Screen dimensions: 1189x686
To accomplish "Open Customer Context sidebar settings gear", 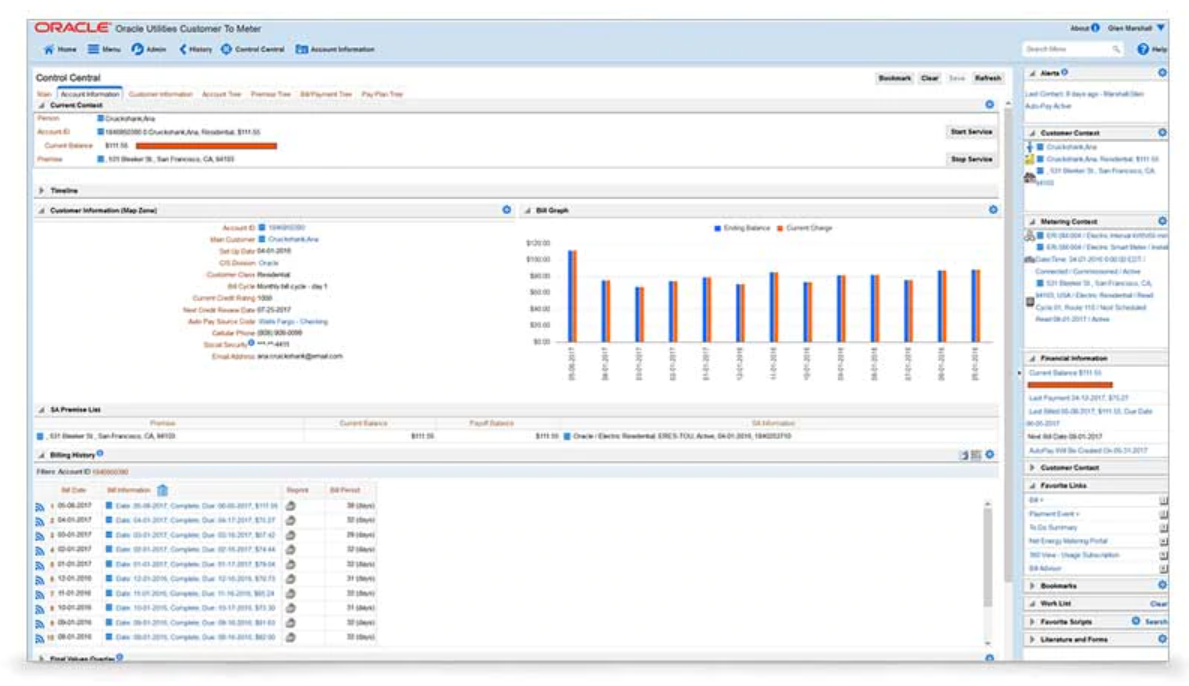I will 1162,133.
